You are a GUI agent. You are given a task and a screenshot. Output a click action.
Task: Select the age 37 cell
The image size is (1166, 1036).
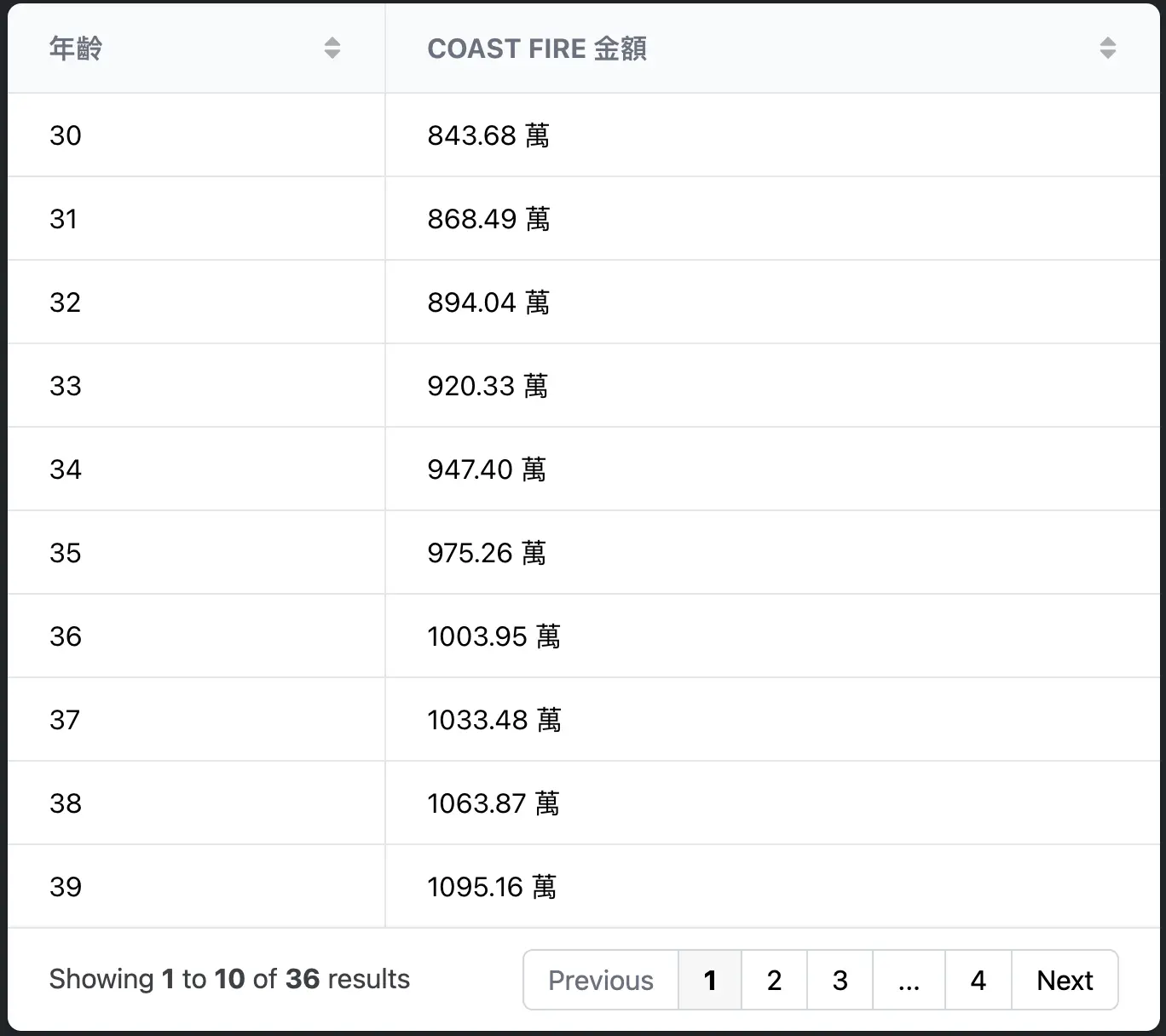click(x=66, y=720)
